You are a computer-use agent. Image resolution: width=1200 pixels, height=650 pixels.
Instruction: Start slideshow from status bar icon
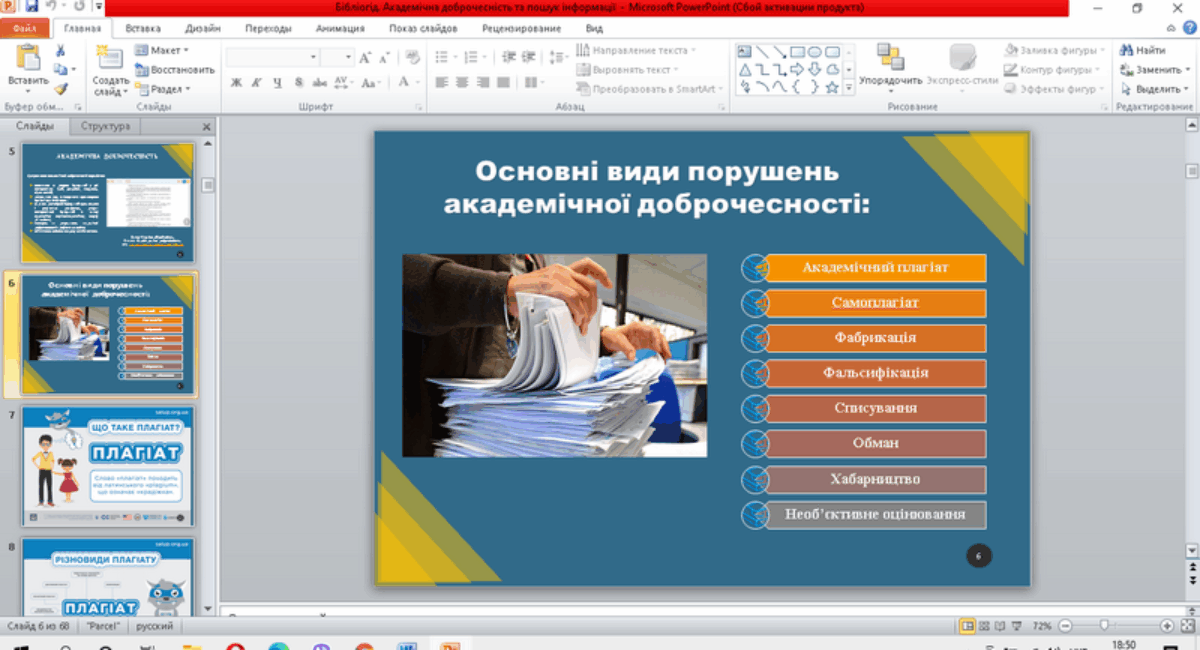(x=1016, y=625)
